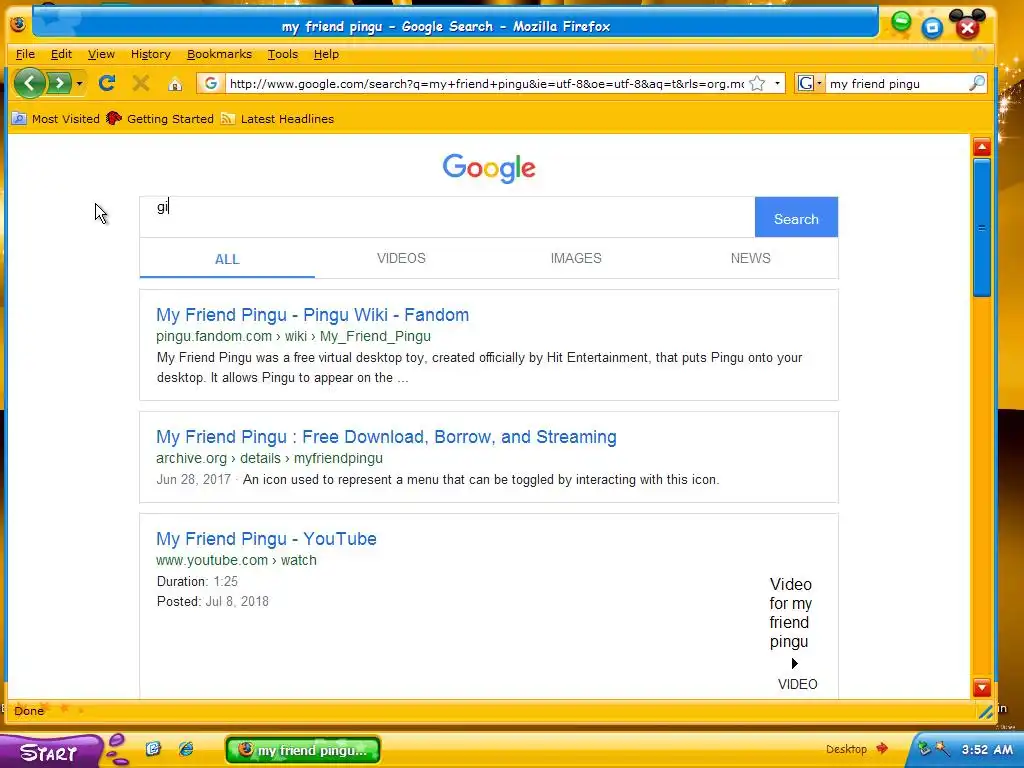Go back with the green Back arrow
The width and height of the screenshot is (1024, 768).
(29, 83)
